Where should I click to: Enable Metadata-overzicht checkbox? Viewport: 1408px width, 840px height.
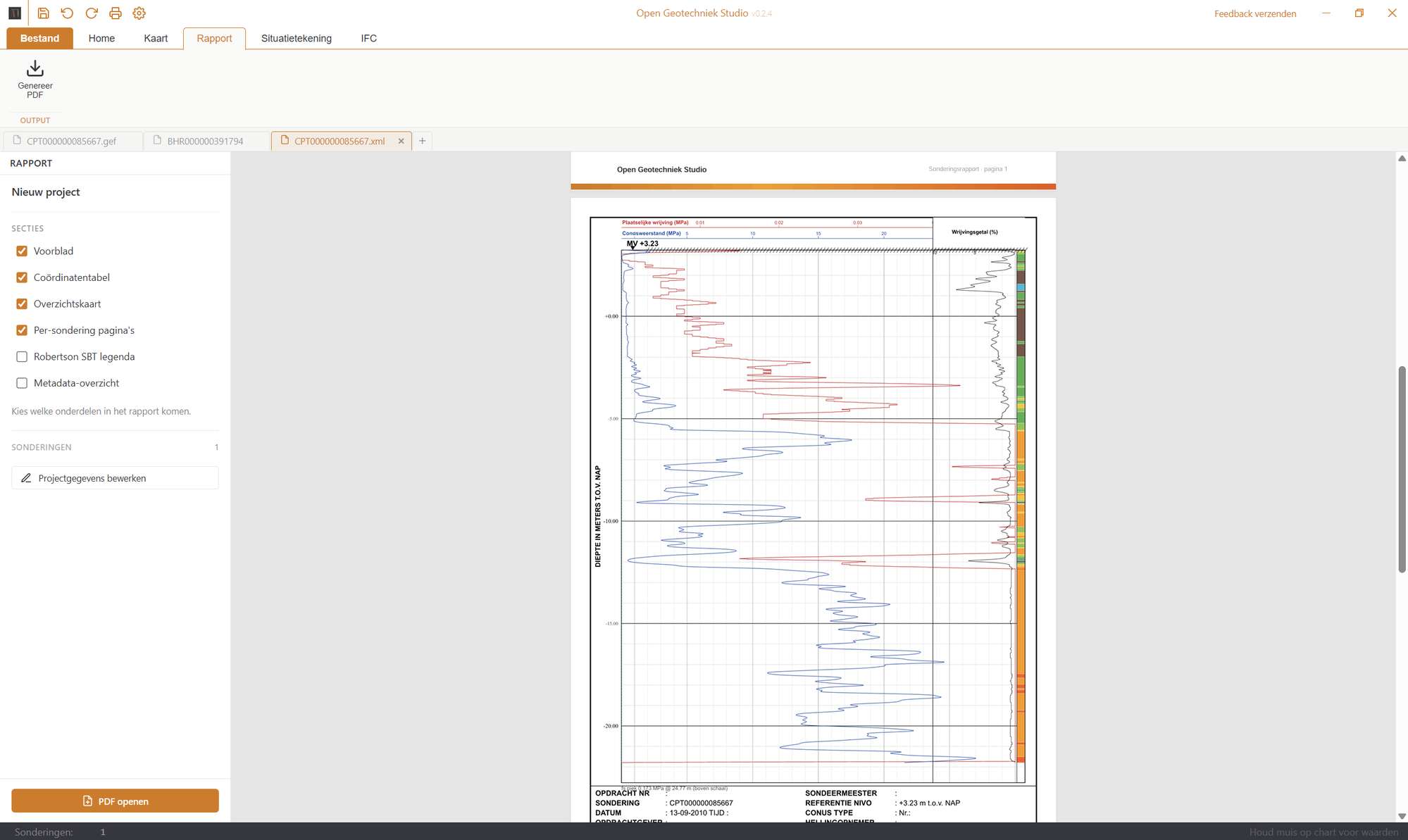pyautogui.click(x=22, y=383)
